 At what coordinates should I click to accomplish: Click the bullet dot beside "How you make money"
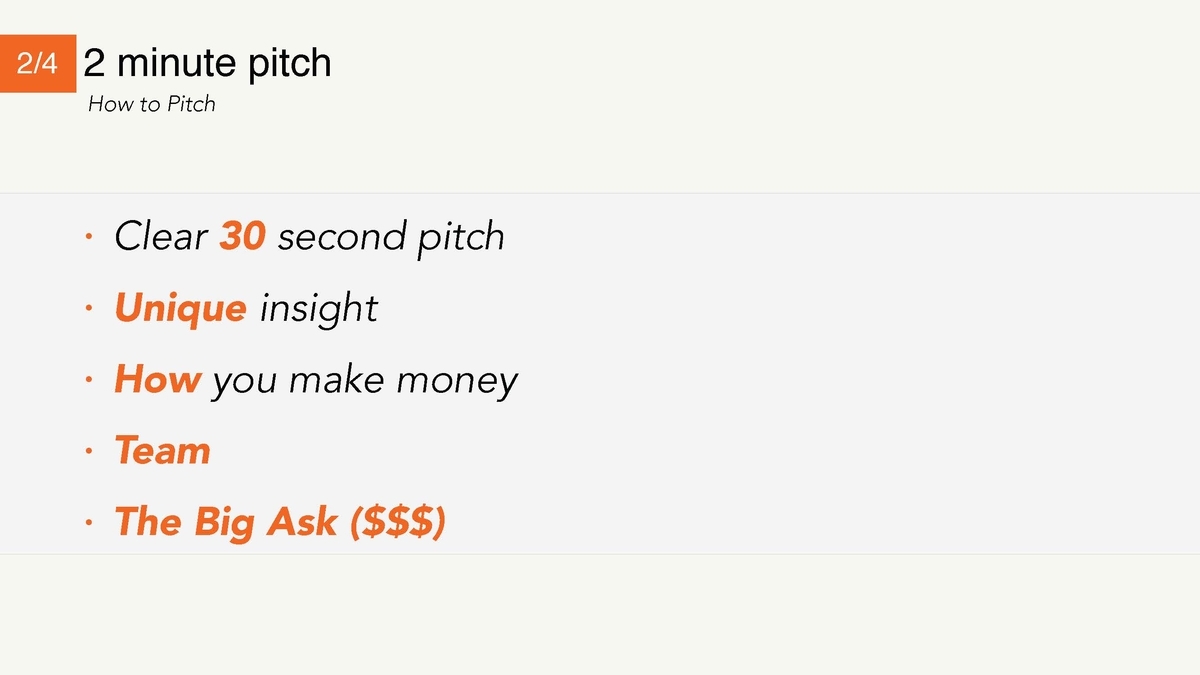(x=89, y=381)
